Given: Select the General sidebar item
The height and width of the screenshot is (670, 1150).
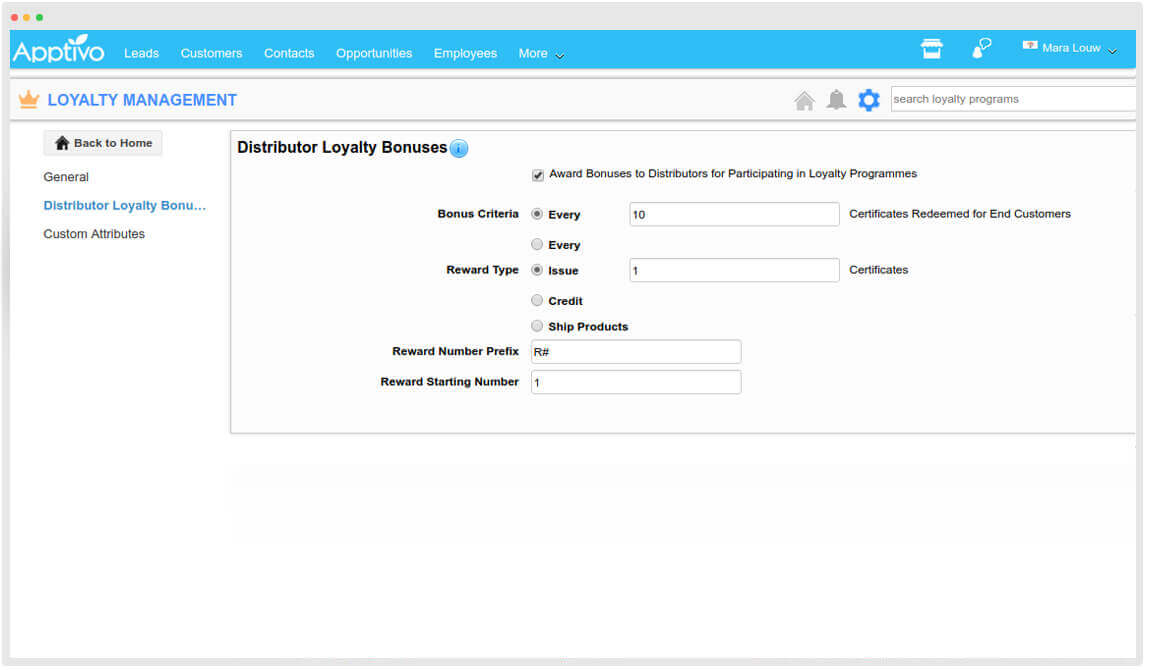Looking at the screenshot, I should click(x=66, y=177).
